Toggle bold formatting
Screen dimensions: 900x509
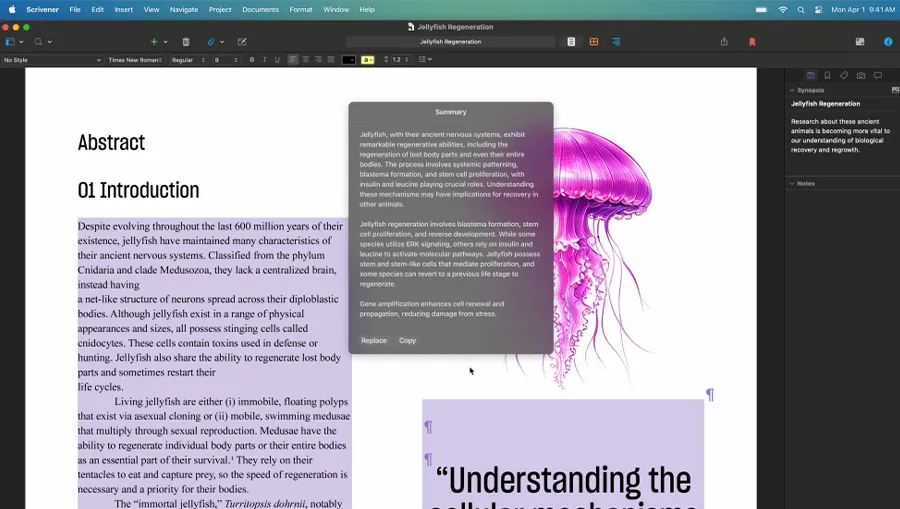(x=251, y=60)
